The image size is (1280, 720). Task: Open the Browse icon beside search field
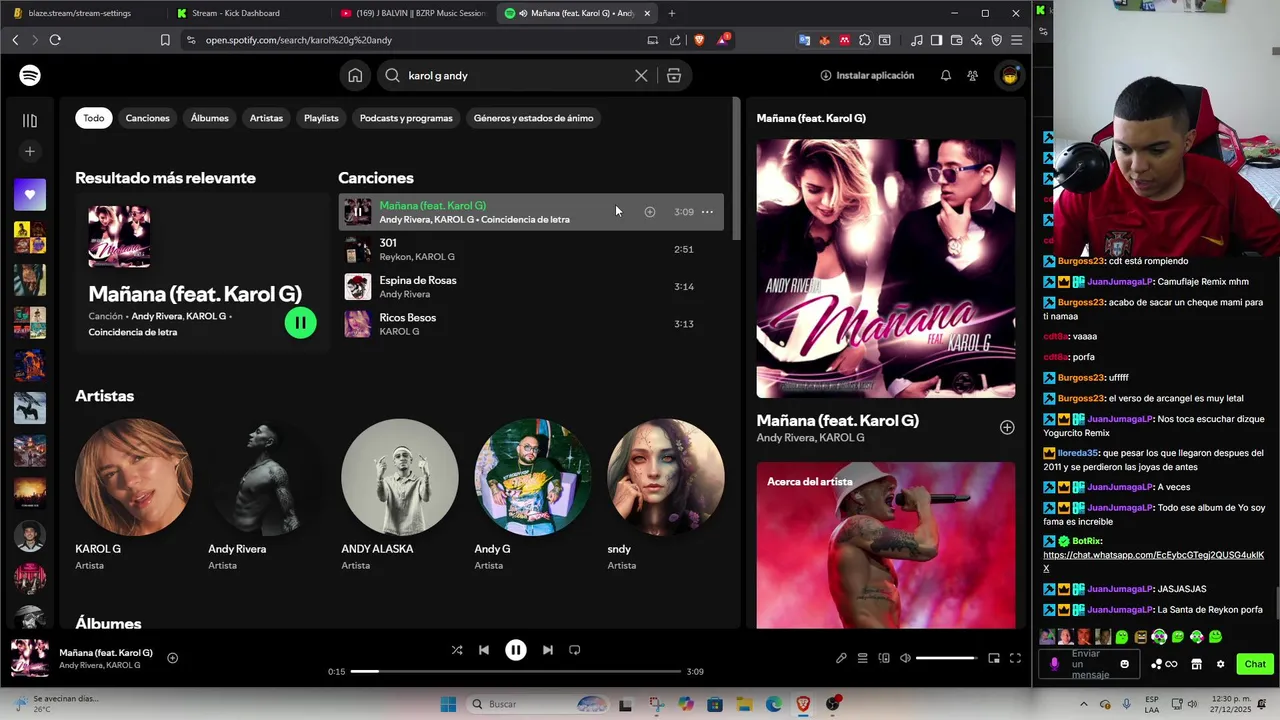point(674,76)
